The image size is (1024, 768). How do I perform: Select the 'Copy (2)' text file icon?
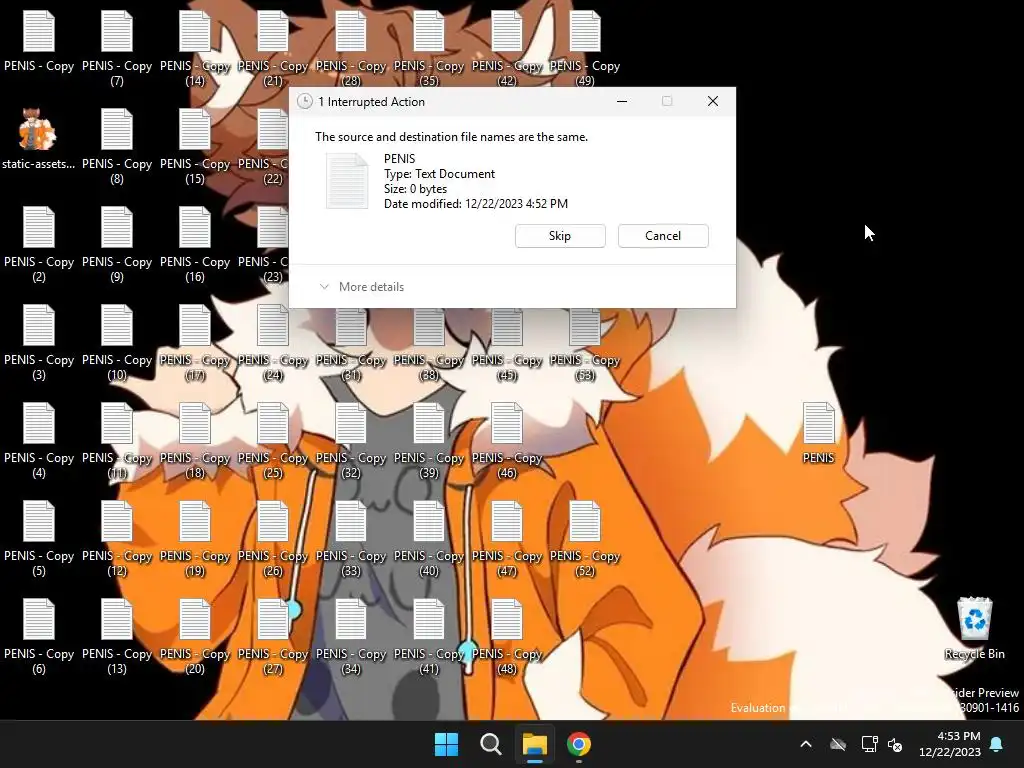pos(39,227)
